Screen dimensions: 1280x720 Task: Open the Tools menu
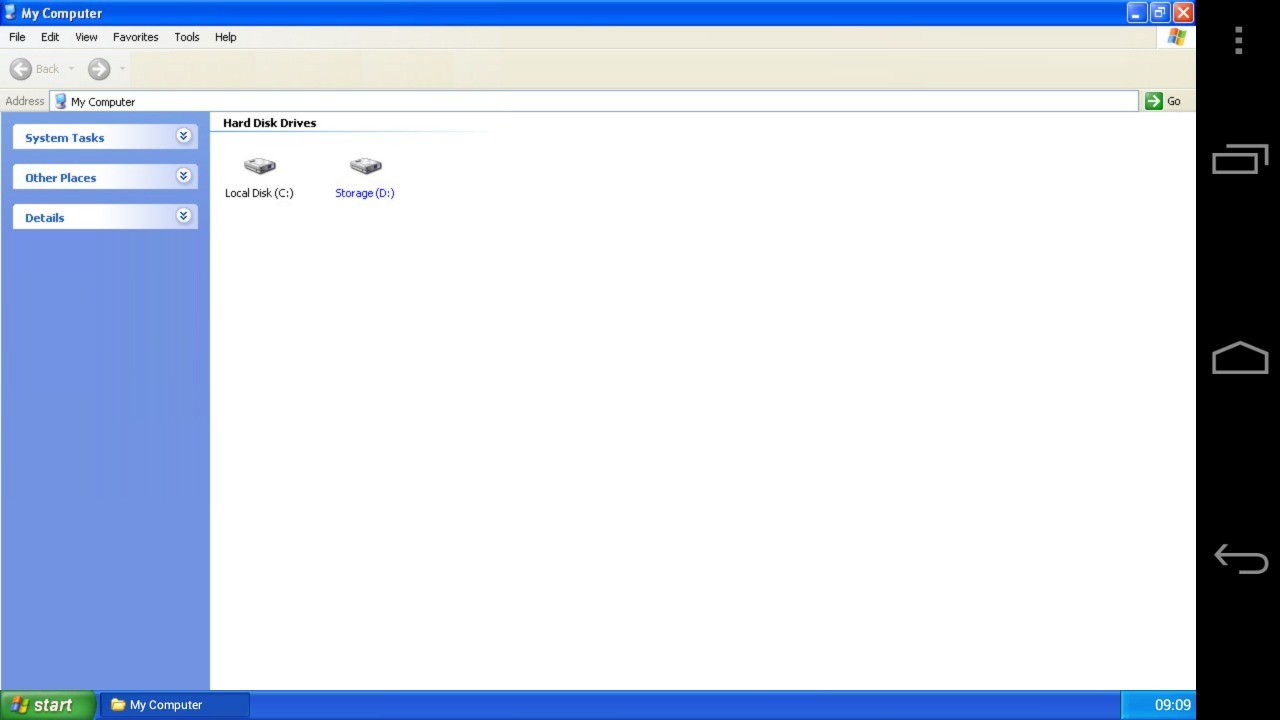[186, 37]
